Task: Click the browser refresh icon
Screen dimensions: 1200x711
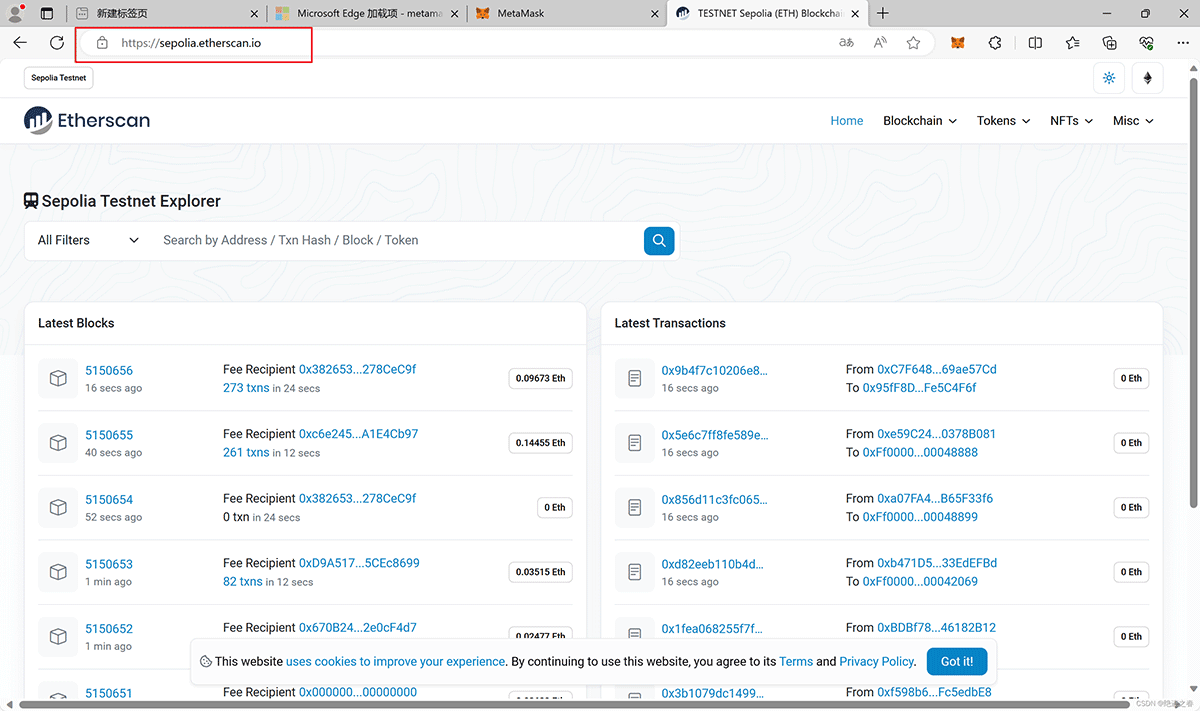Action: click(x=57, y=43)
